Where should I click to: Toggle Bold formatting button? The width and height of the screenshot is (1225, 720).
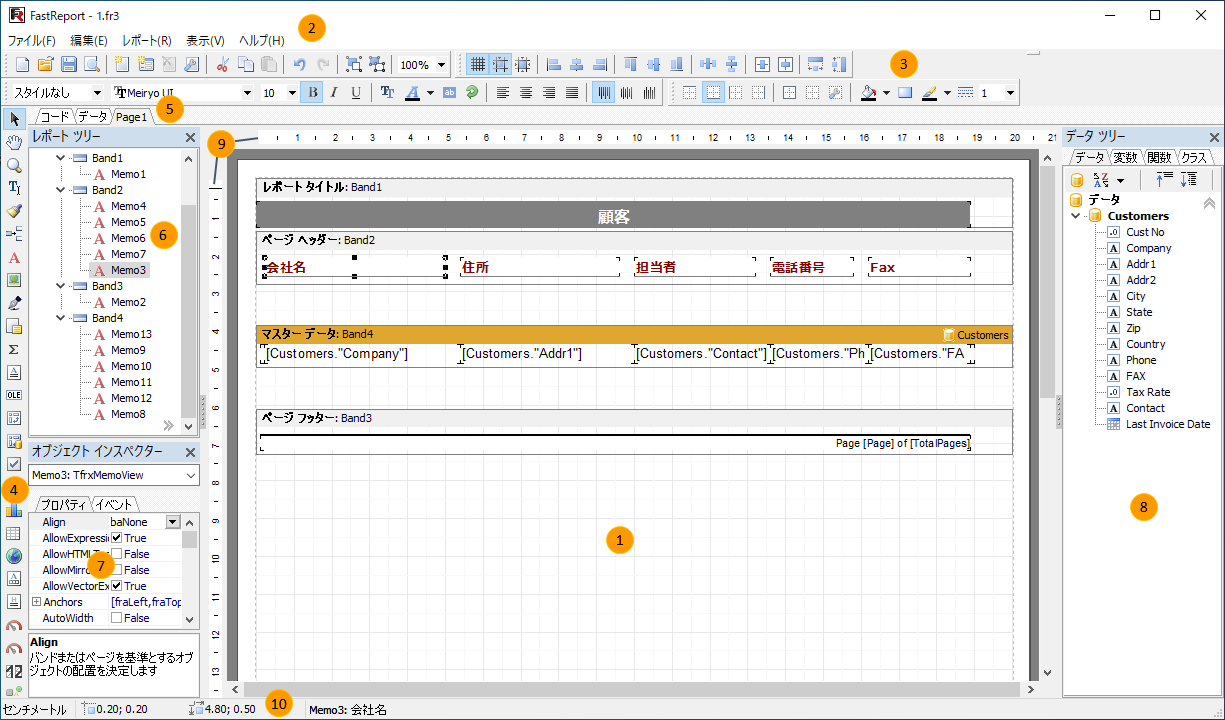coord(312,93)
